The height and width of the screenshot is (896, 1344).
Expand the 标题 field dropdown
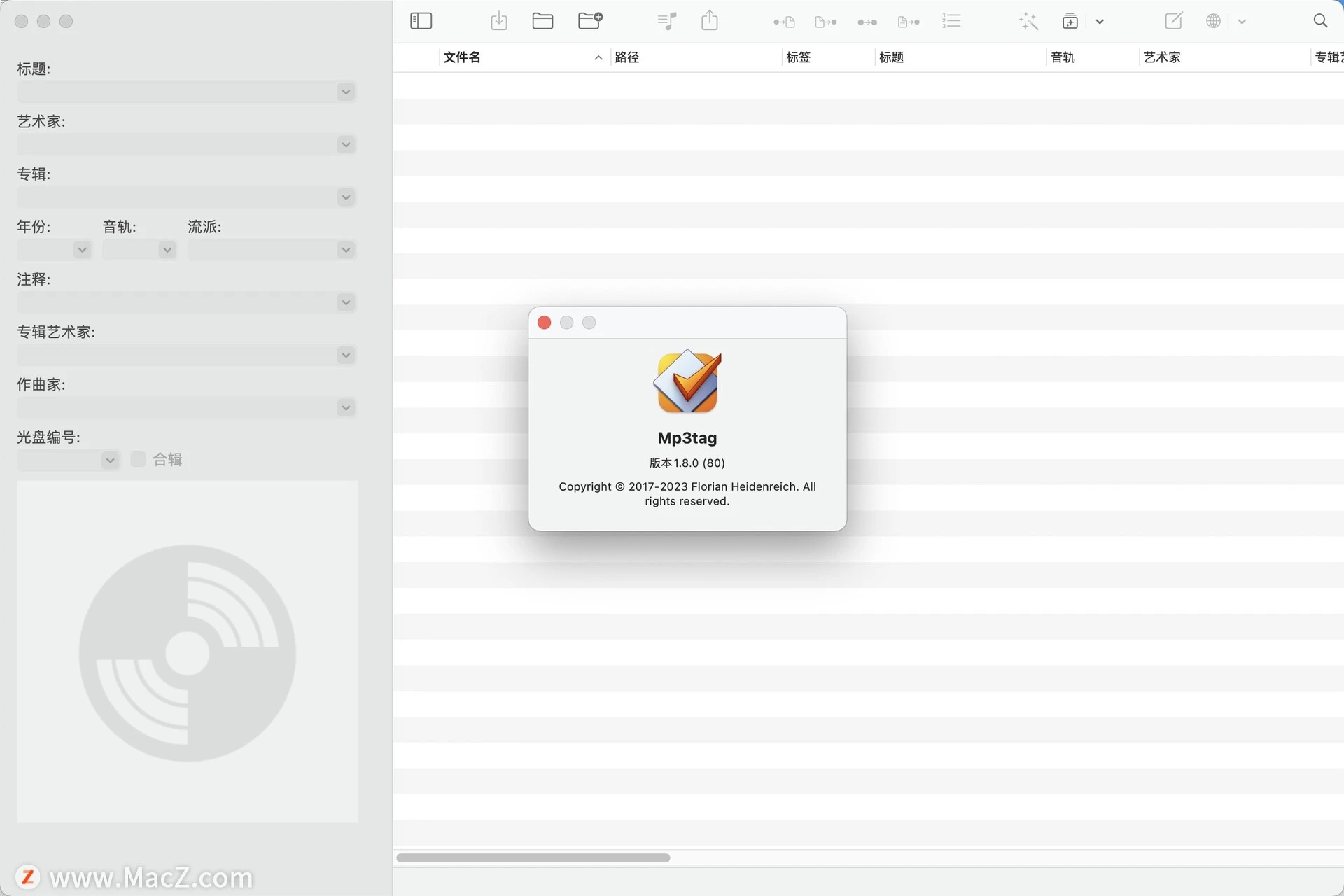[346, 92]
